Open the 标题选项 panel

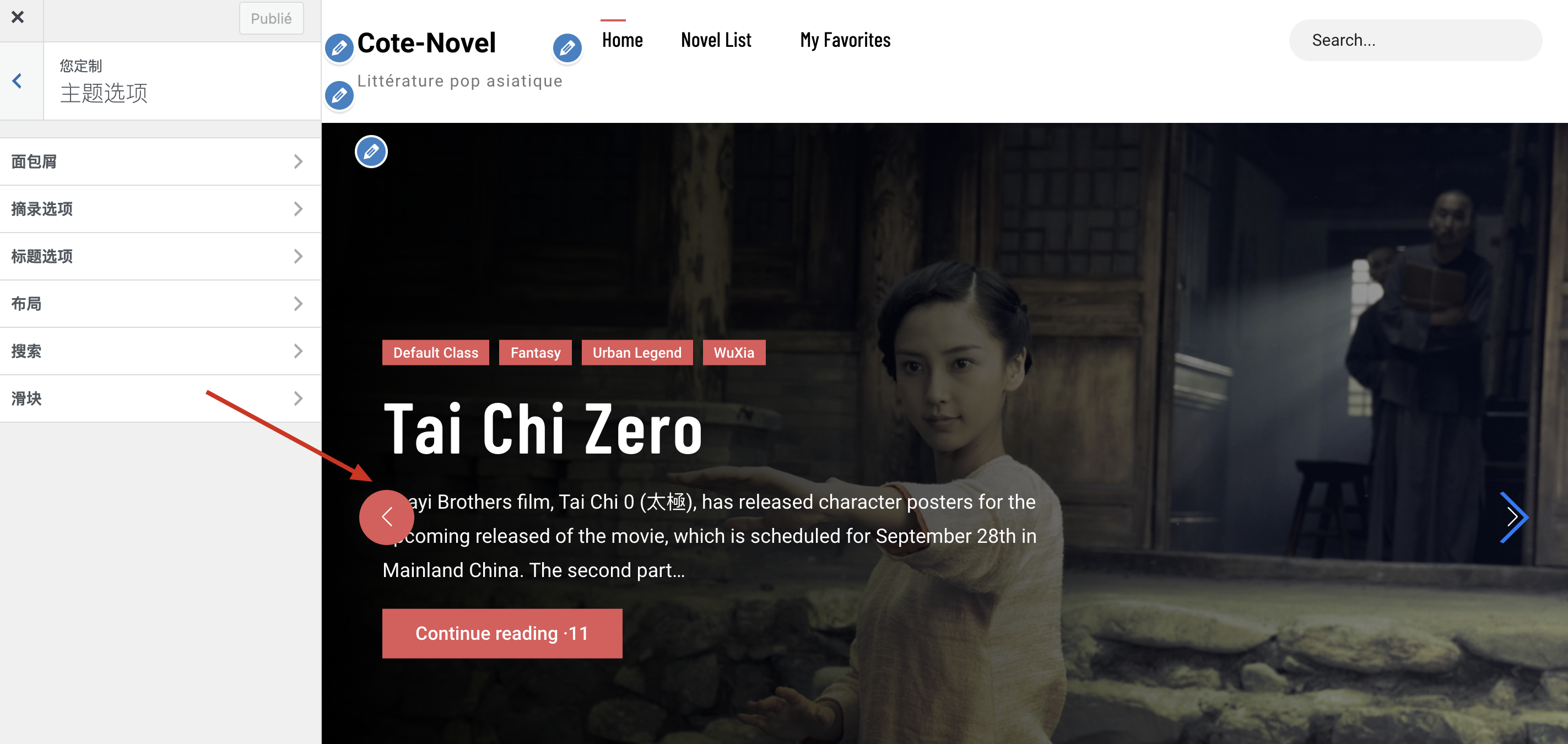click(161, 256)
